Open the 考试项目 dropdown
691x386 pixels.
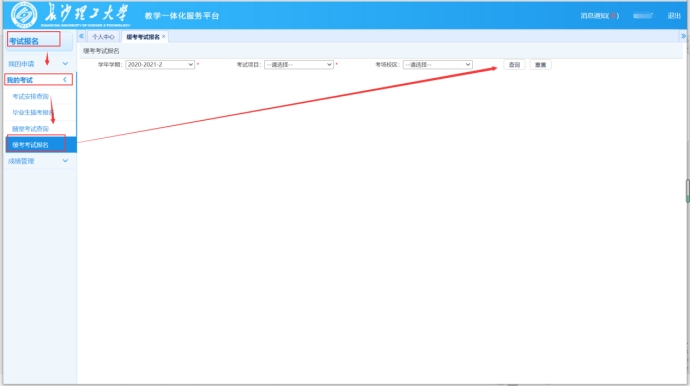point(299,64)
